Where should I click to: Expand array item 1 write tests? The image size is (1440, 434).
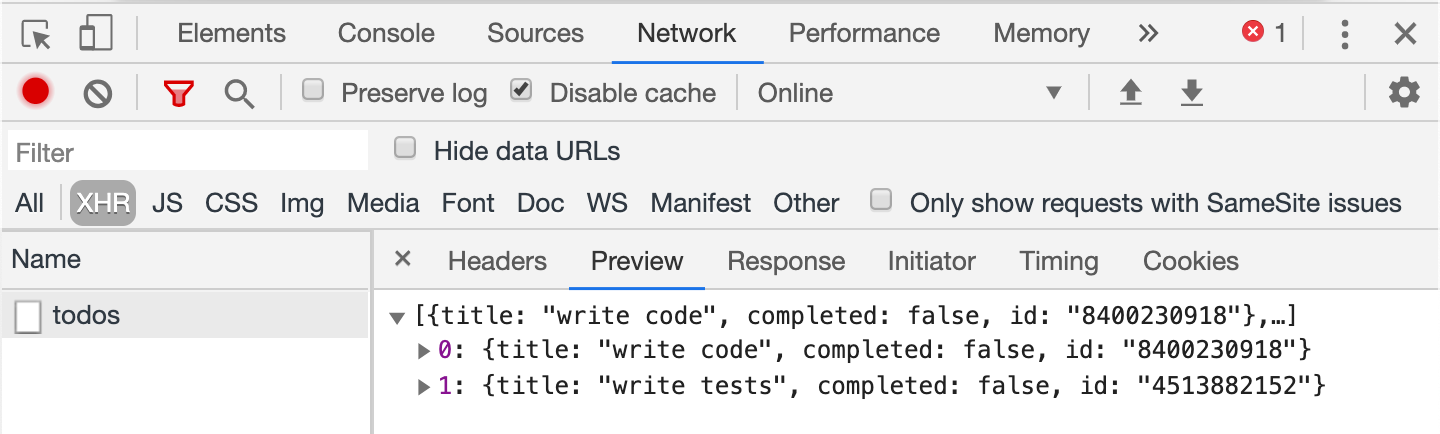coord(425,386)
